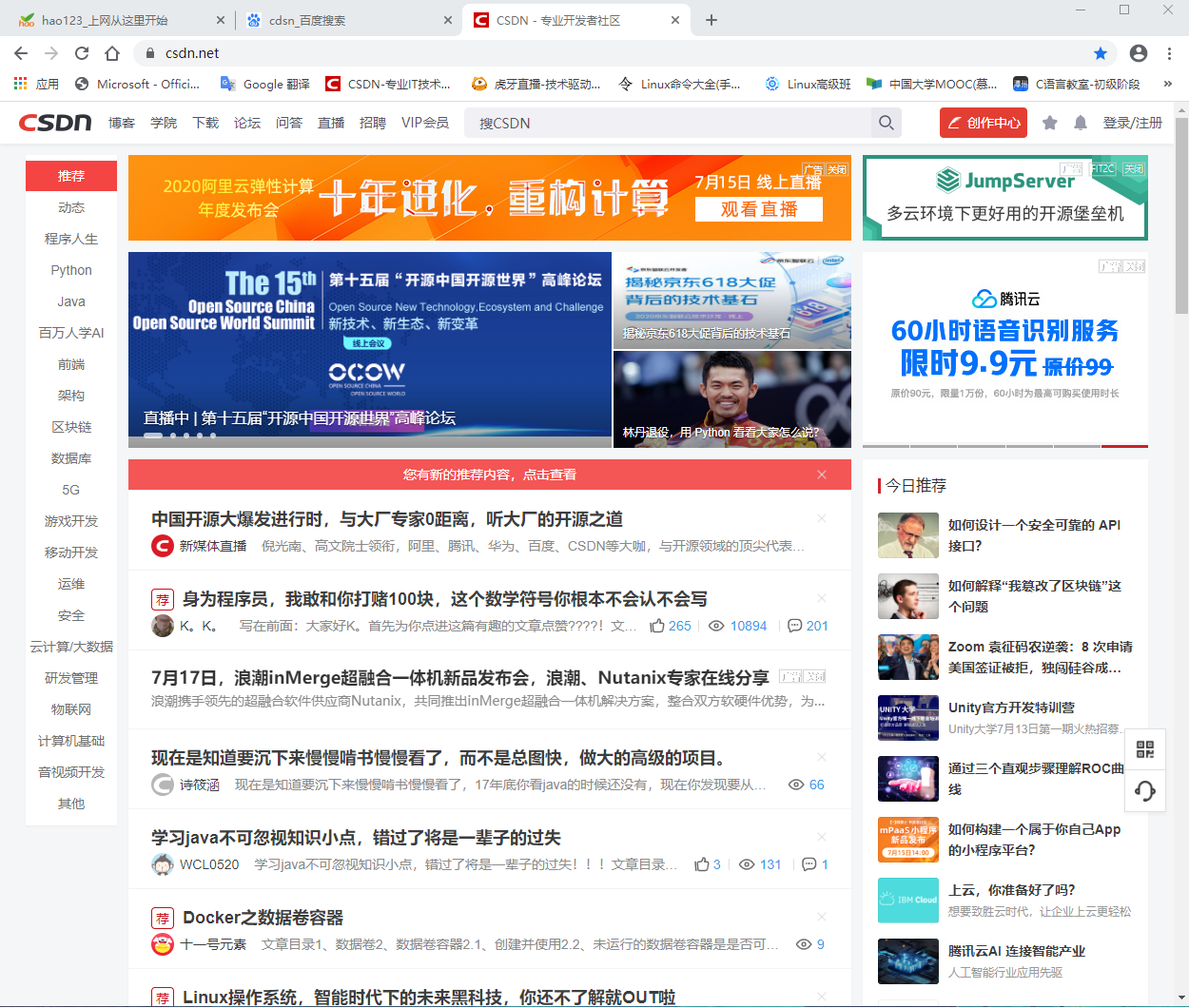Open the Google 翻译 bookmark
1189x1008 pixels.
point(265,84)
